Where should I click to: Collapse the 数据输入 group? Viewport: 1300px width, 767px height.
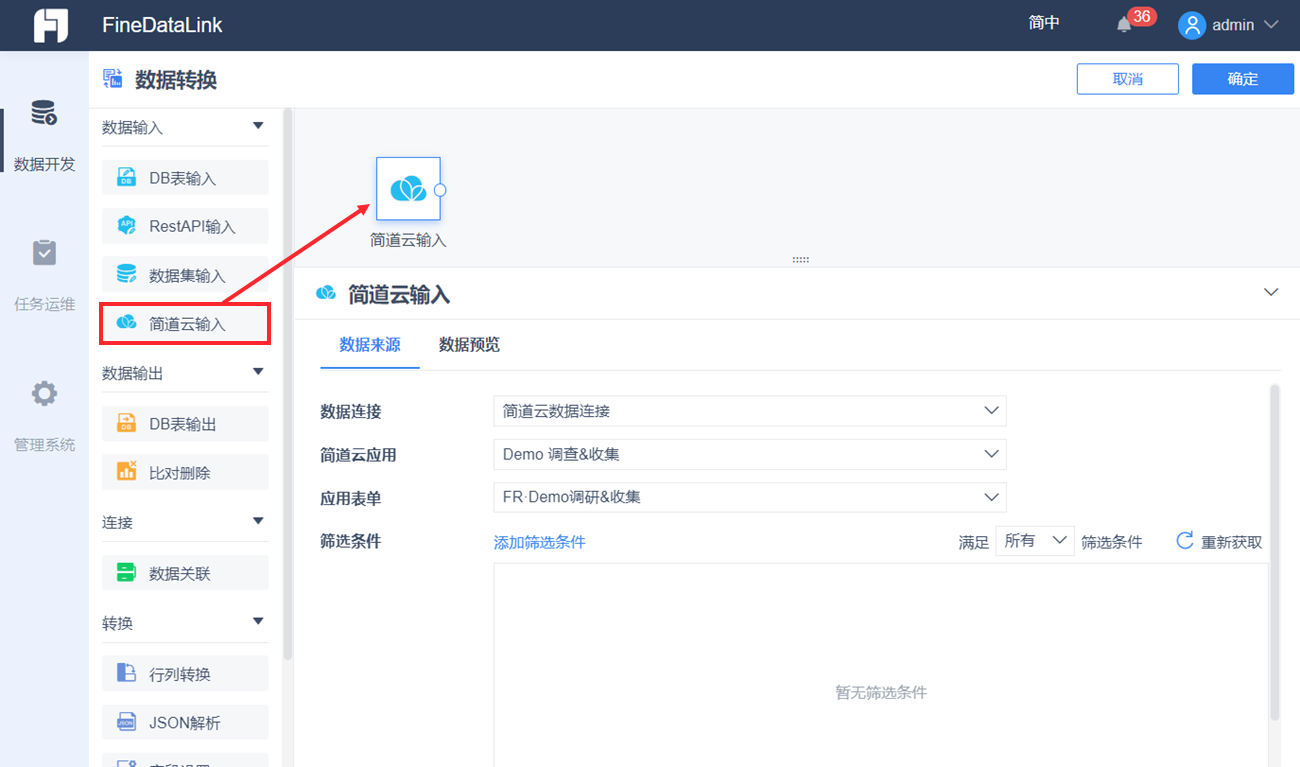coord(258,126)
